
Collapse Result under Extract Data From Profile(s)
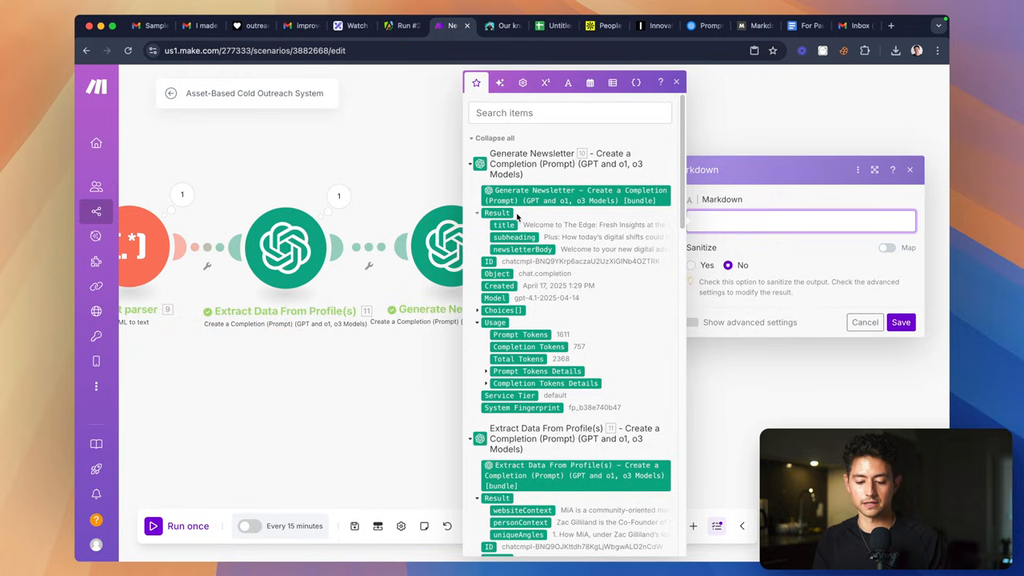click(x=477, y=498)
